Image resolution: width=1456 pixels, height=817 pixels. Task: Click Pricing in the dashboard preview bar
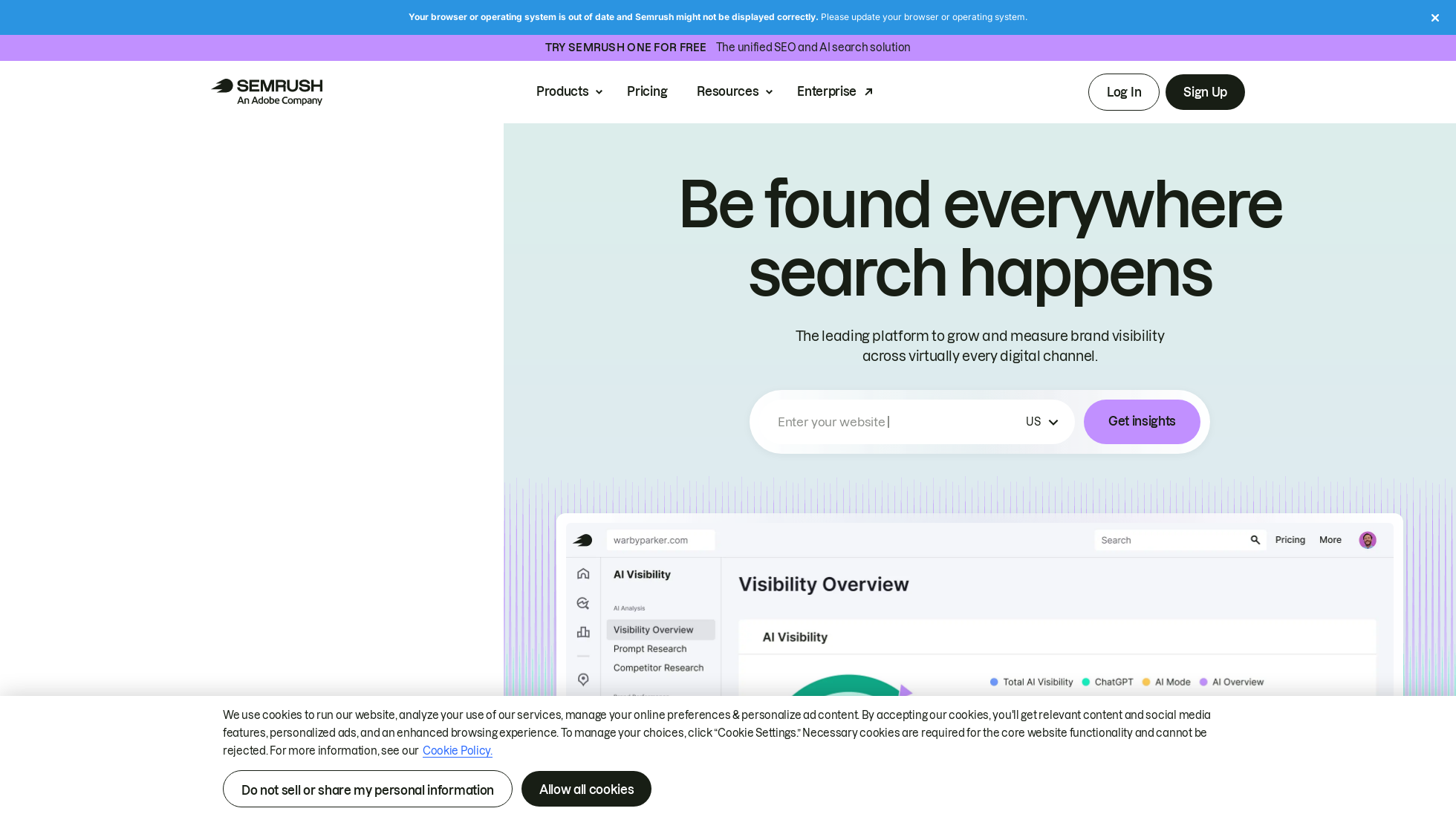point(1290,540)
